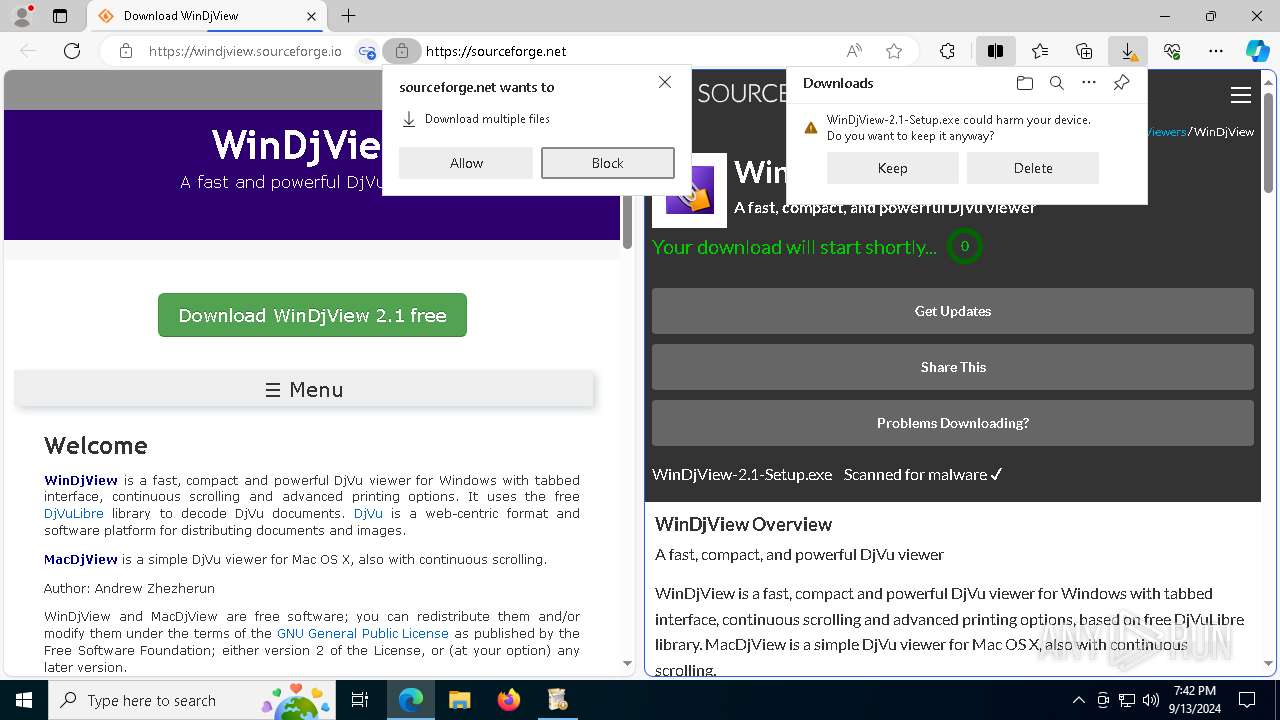The height and width of the screenshot is (720, 1280).
Task: Select the Download WinDjView tab
Action: click(207, 16)
